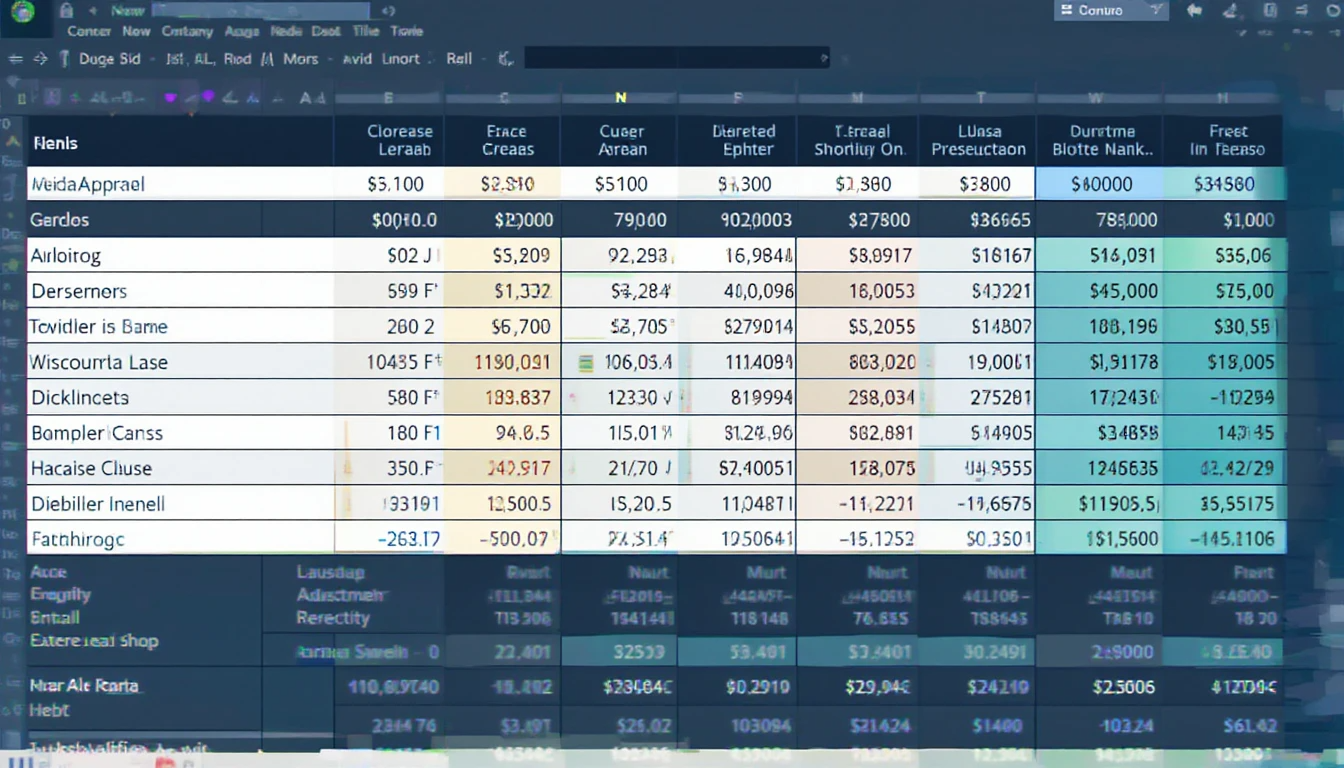Open the Tovie menu
The height and width of the screenshot is (768, 1344).
pos(406,31)
